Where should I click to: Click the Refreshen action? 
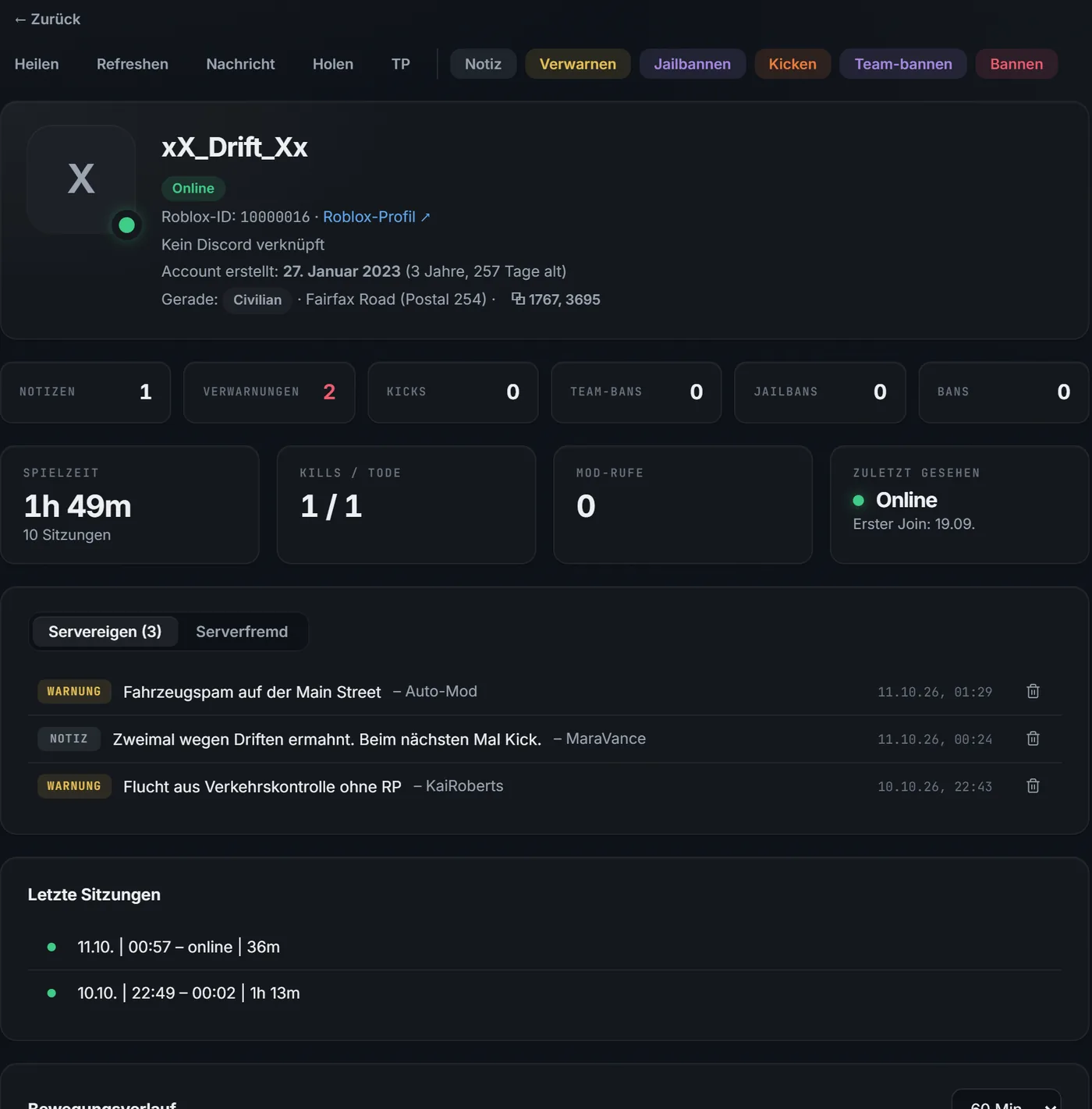pyautogui.click(x=133, y=64)
